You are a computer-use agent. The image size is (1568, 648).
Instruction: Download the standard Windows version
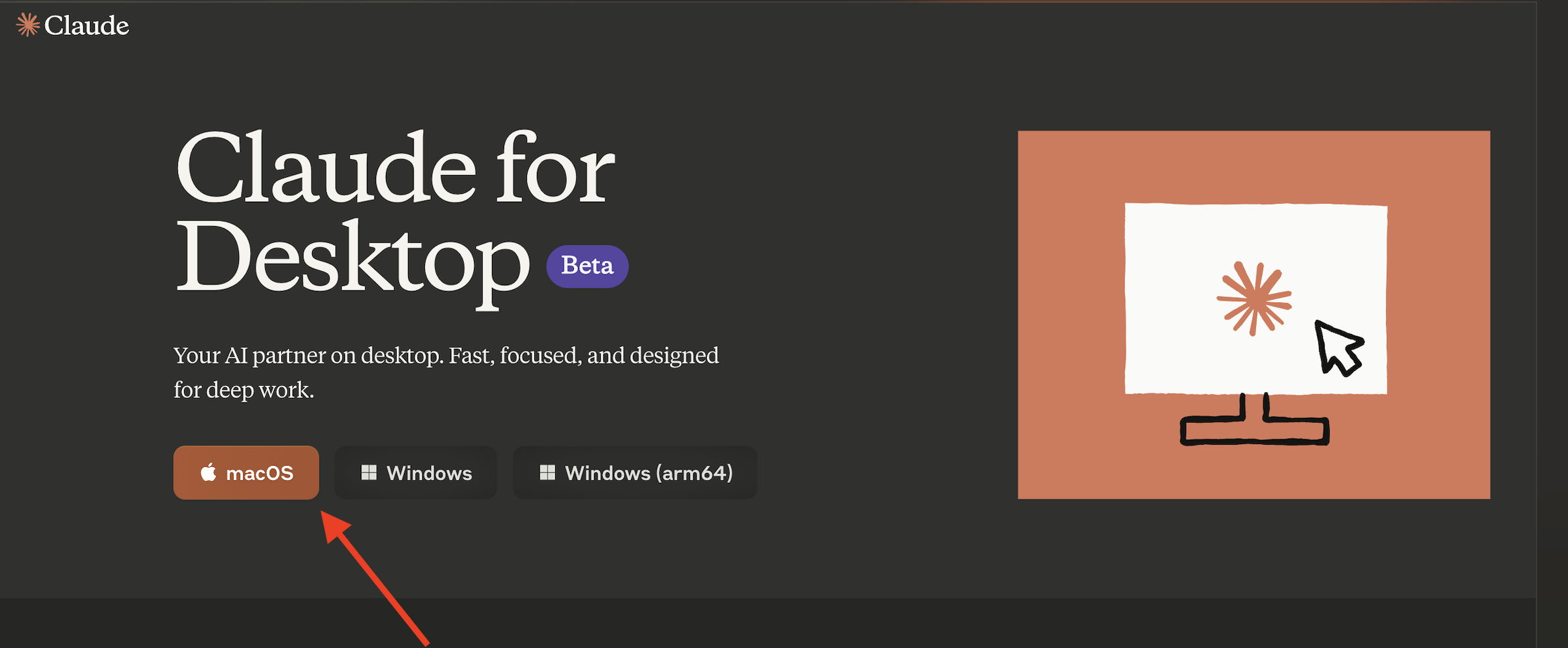point(416,473)
